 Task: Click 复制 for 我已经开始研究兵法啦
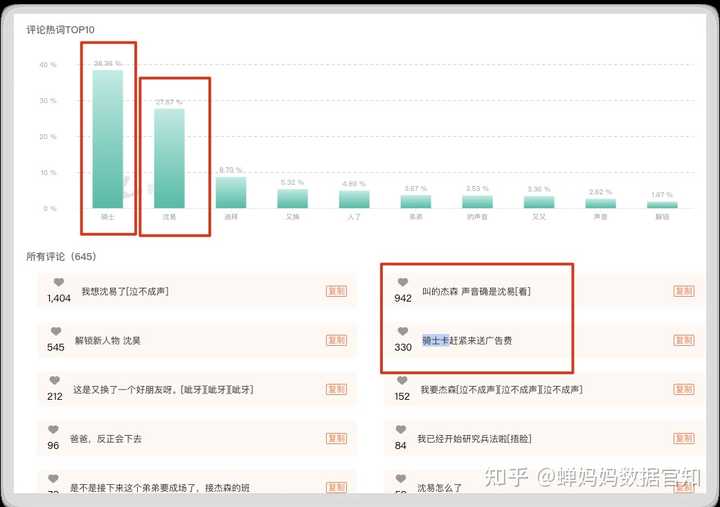point(684,439)
